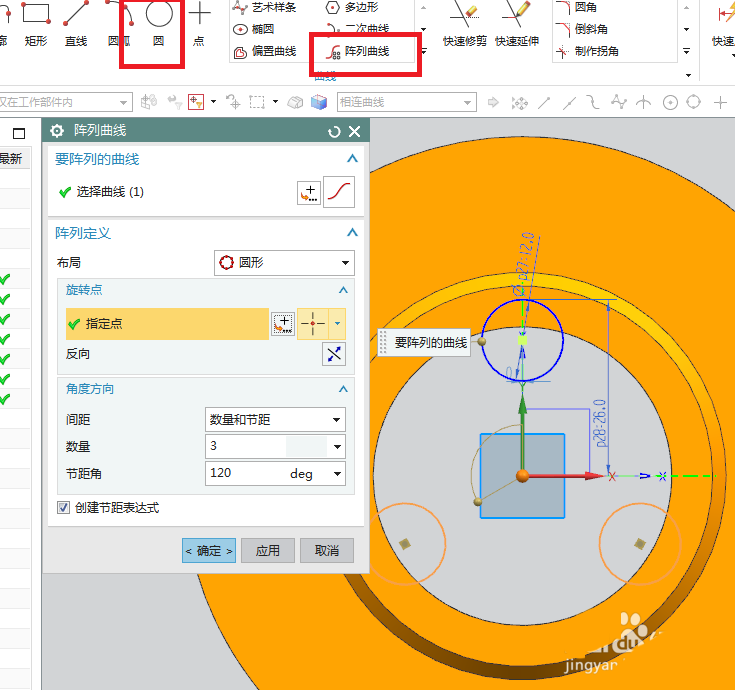Image resolution: width=735 pixels, height=690 pixels.
Task: Click the 反向 reverse direction icon
Action: pyautogui.click(x=334, y=354)
